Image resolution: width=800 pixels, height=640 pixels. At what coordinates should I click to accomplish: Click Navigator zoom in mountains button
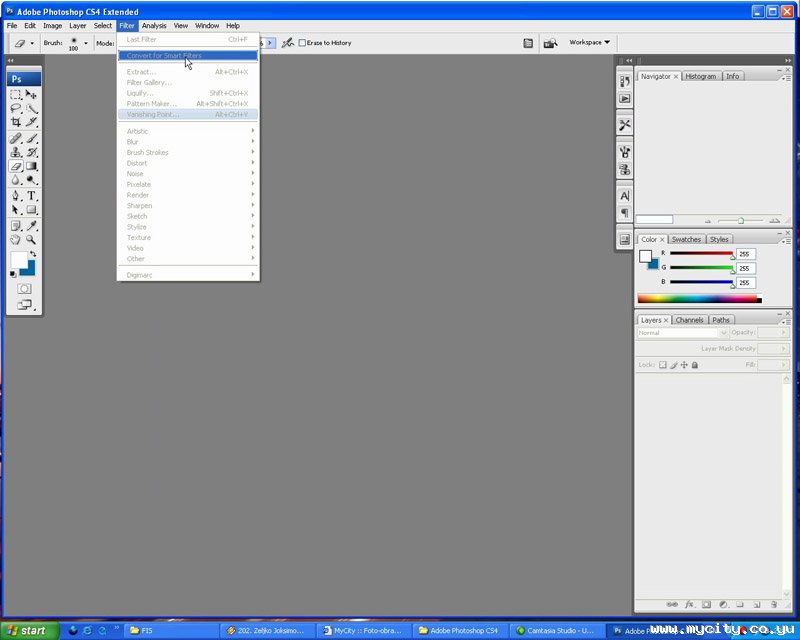(x=774, y=221)
